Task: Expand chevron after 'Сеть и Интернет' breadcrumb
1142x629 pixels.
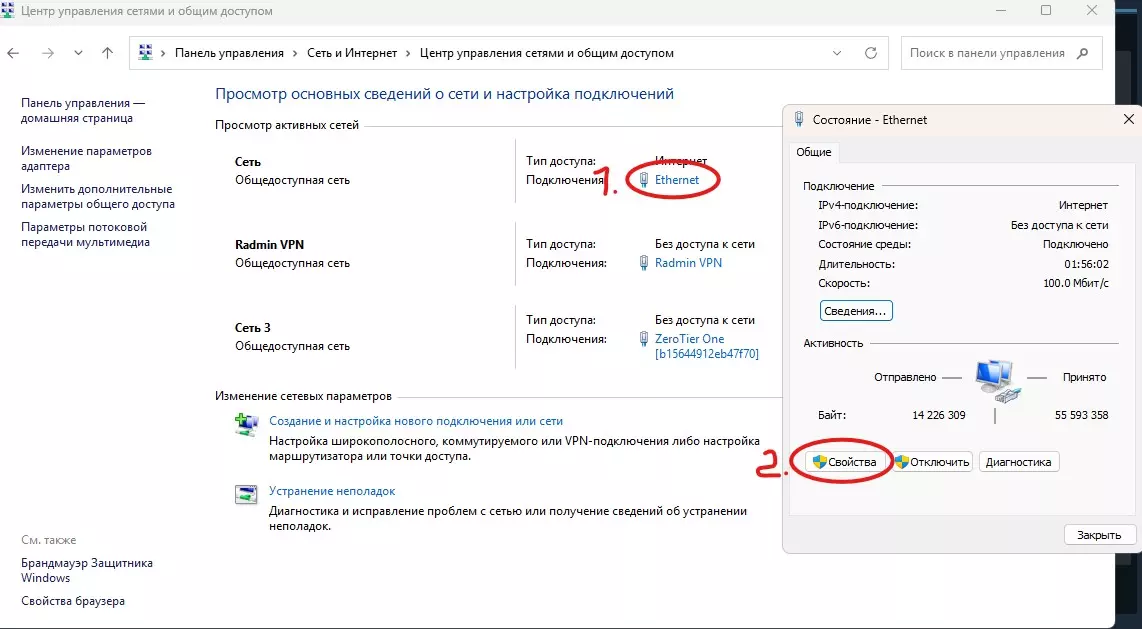Action: pos(409,53)
